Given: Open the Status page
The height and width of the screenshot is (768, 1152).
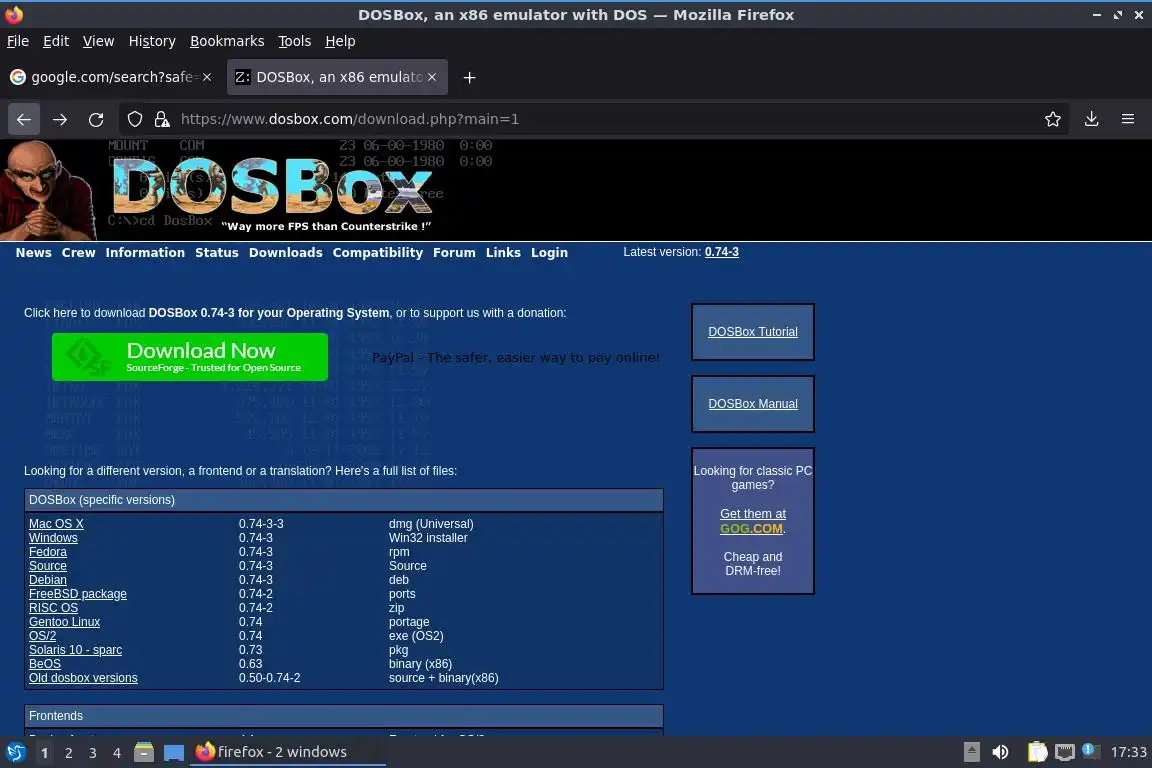Looking at the screenshot, I should (x=217, y=253).
